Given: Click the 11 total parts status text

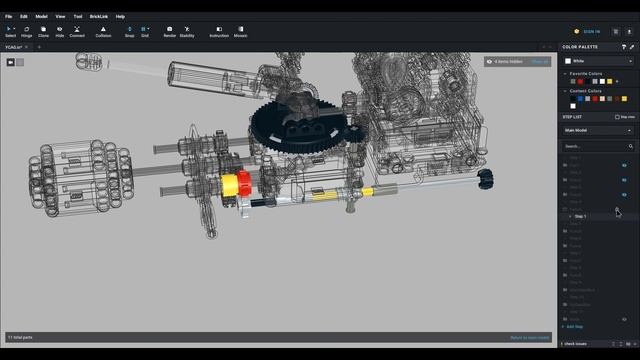Looking at the screenshot, I should point(20,338).
